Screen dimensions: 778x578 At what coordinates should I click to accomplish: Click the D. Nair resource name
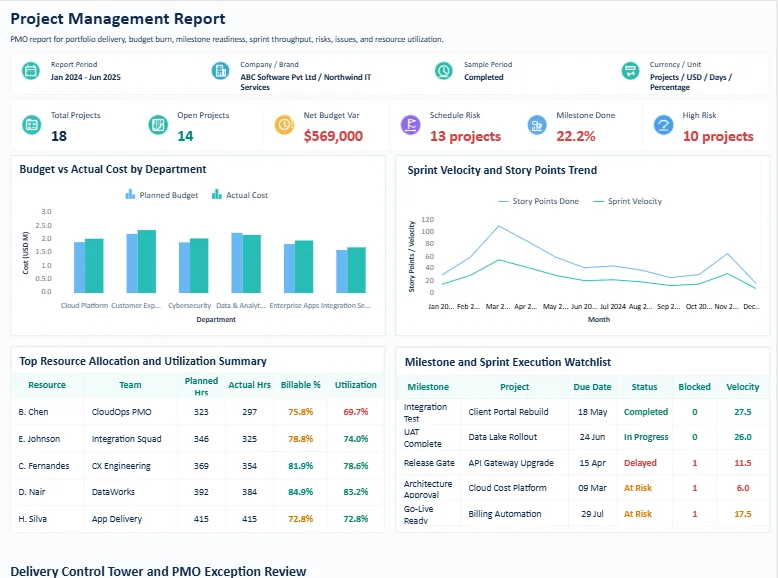click(x=32, y=492)
